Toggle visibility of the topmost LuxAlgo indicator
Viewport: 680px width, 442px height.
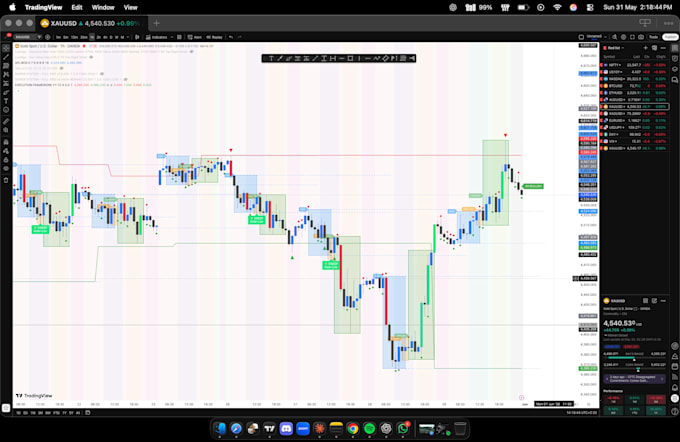[x=191, y=52]
